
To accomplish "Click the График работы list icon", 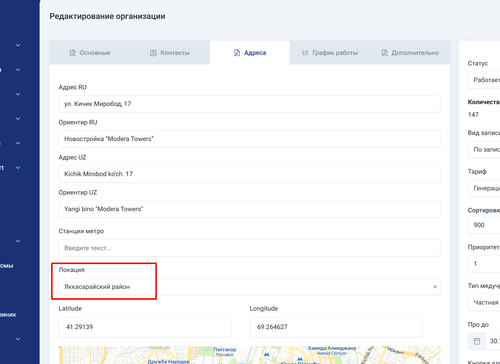I will [305, 53].
